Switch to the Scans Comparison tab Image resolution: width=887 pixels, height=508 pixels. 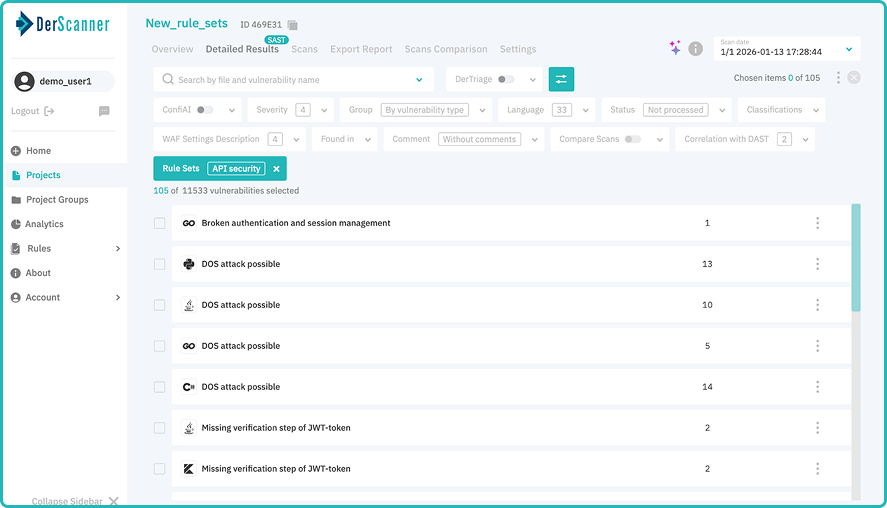coord(446,49)
